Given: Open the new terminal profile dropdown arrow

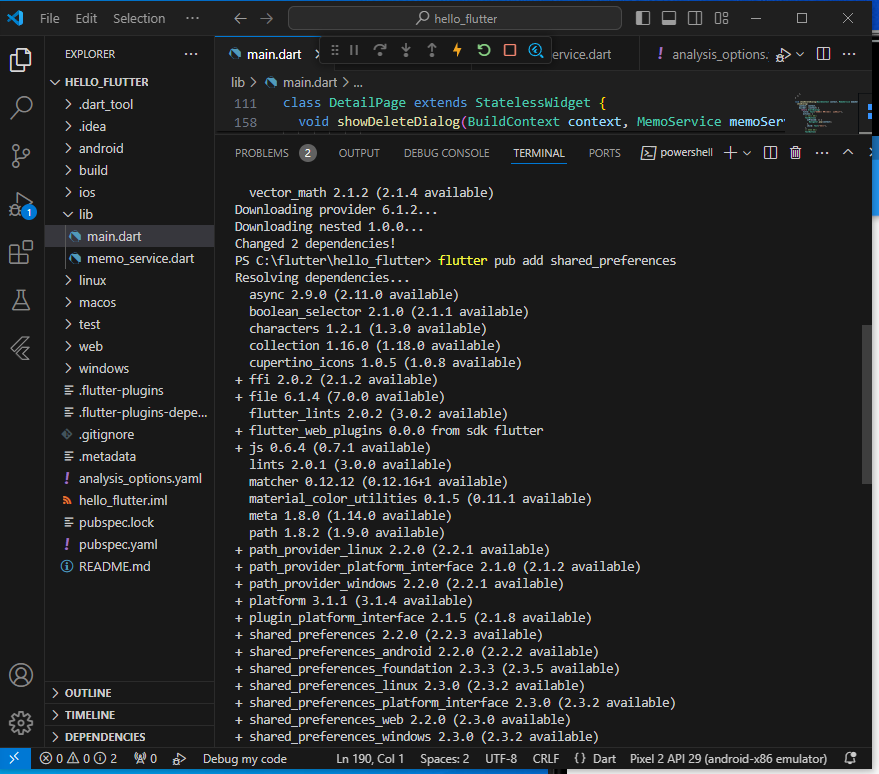Looking at the screenshot, I should (747, 152).
